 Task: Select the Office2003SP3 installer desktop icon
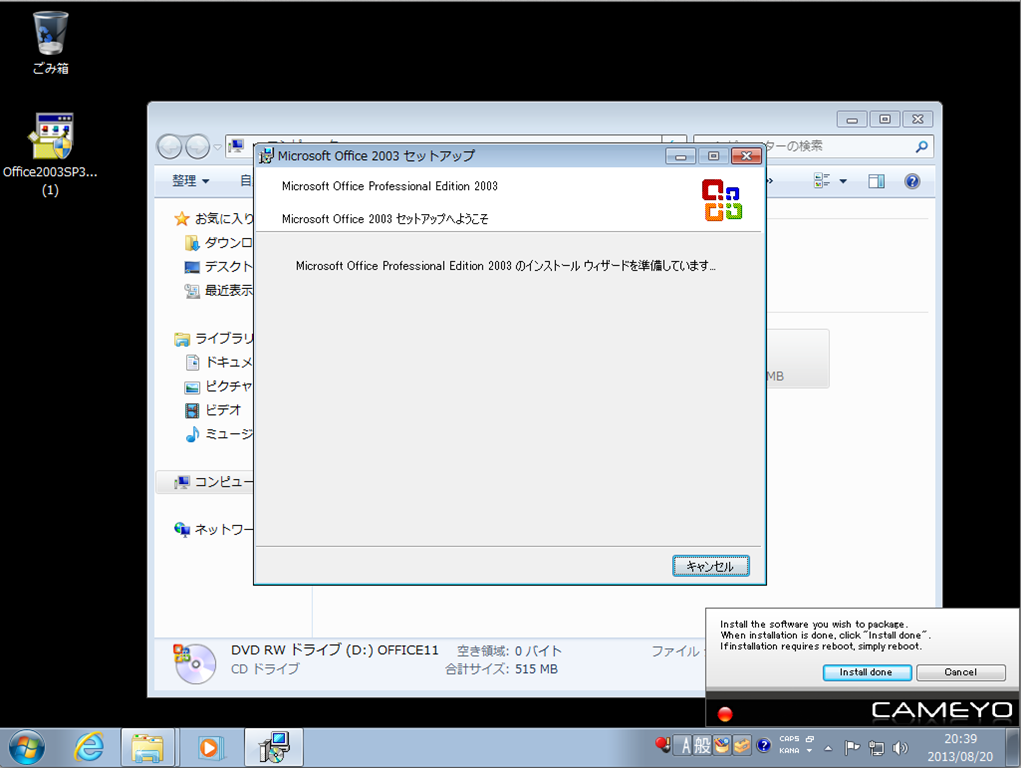pyautogui.click(x=50, y=155)
